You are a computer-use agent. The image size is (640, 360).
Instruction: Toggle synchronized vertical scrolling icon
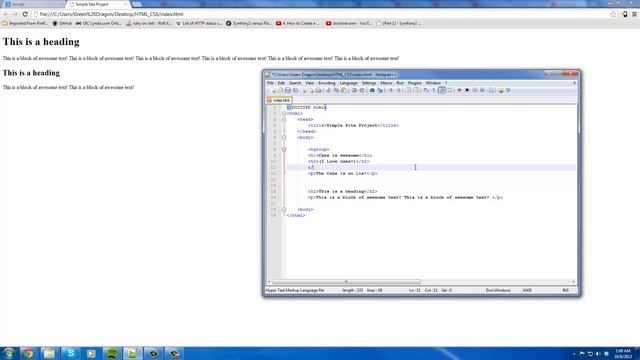point(408,90)
